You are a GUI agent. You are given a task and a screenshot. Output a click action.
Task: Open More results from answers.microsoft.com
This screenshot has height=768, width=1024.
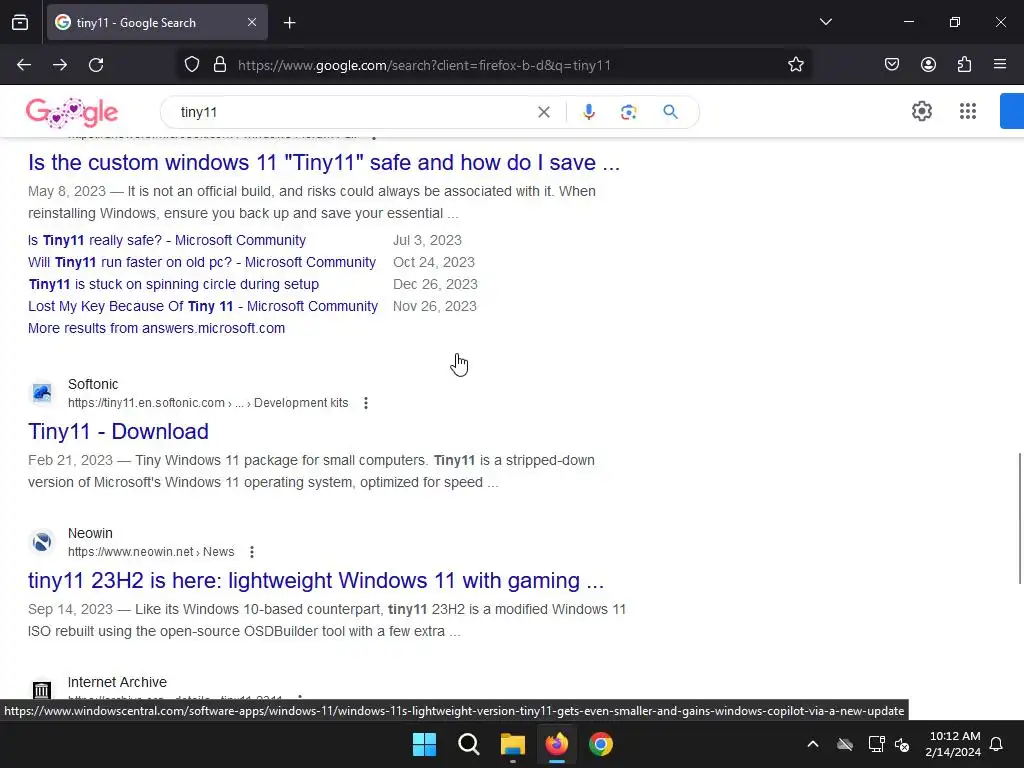[157, 328]
